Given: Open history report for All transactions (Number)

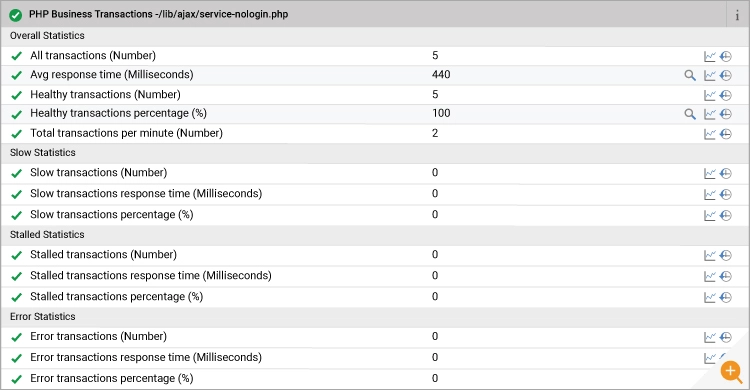Looking at the screenshot, I should pyautogui.click(x=726, y=56).
